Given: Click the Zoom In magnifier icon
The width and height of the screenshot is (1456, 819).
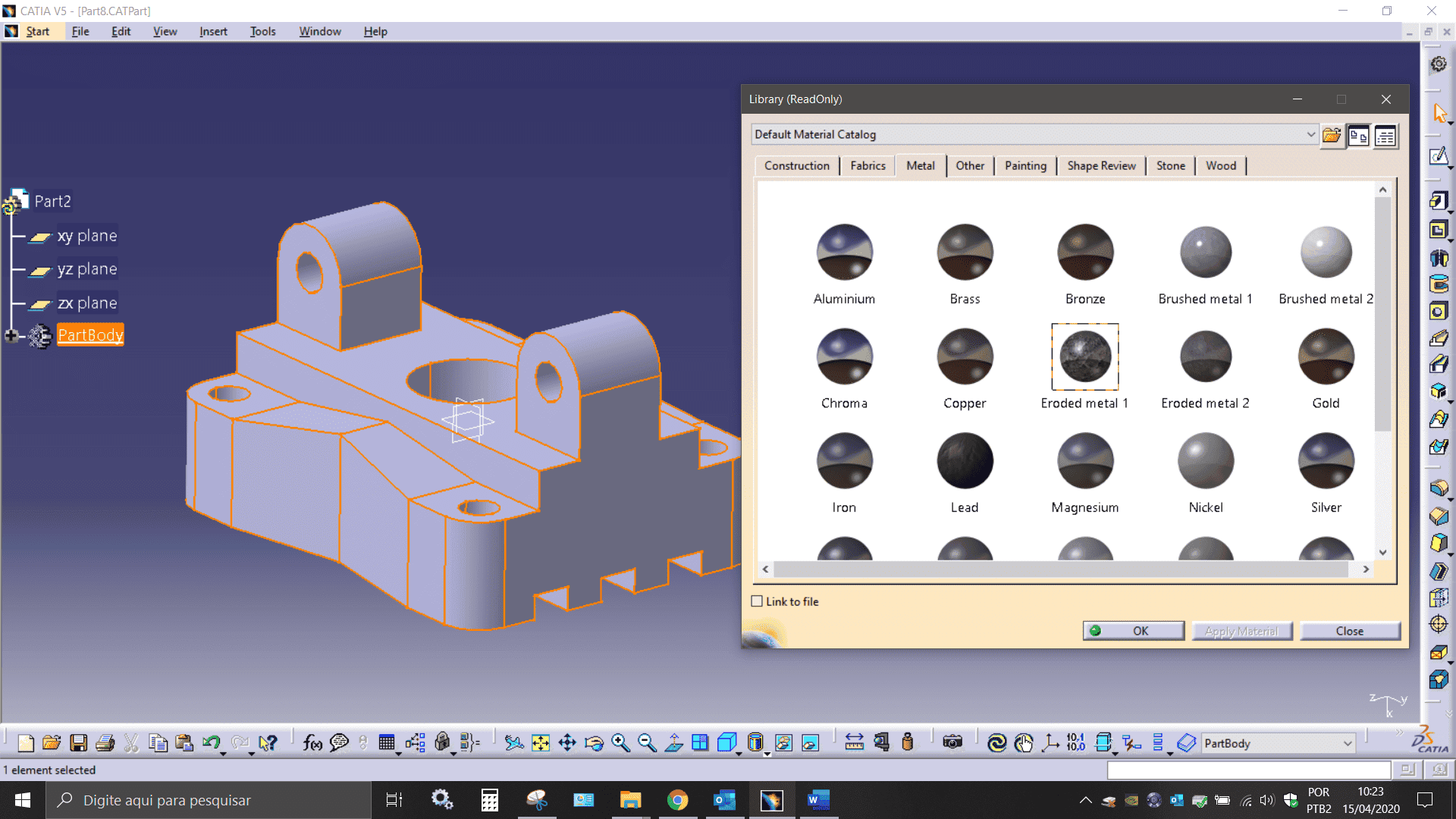Looking at the screenshot, I should click(620, 743).
